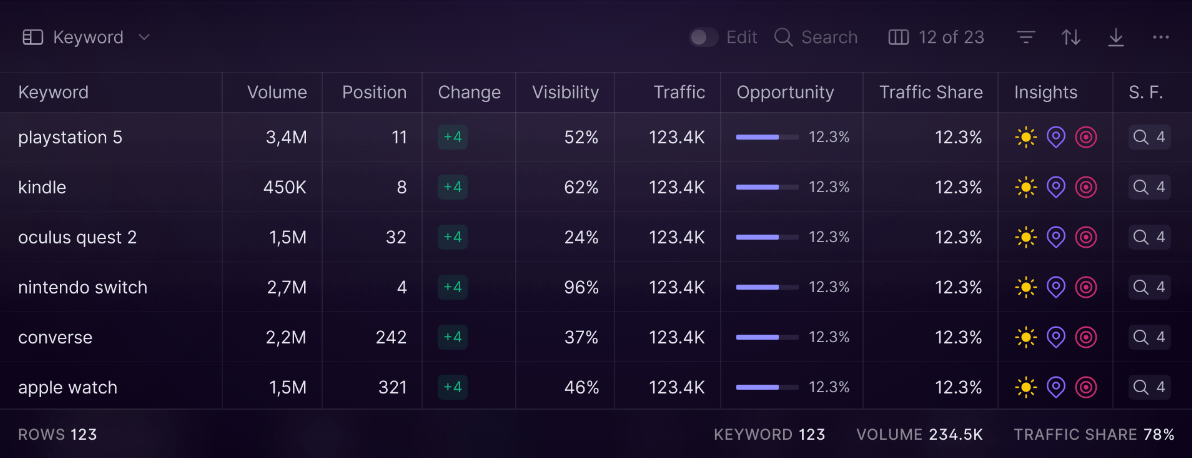Open SERP features badge for playstation 5
The width and height of the screenshot is (1192, 458).
point(1149,137)
